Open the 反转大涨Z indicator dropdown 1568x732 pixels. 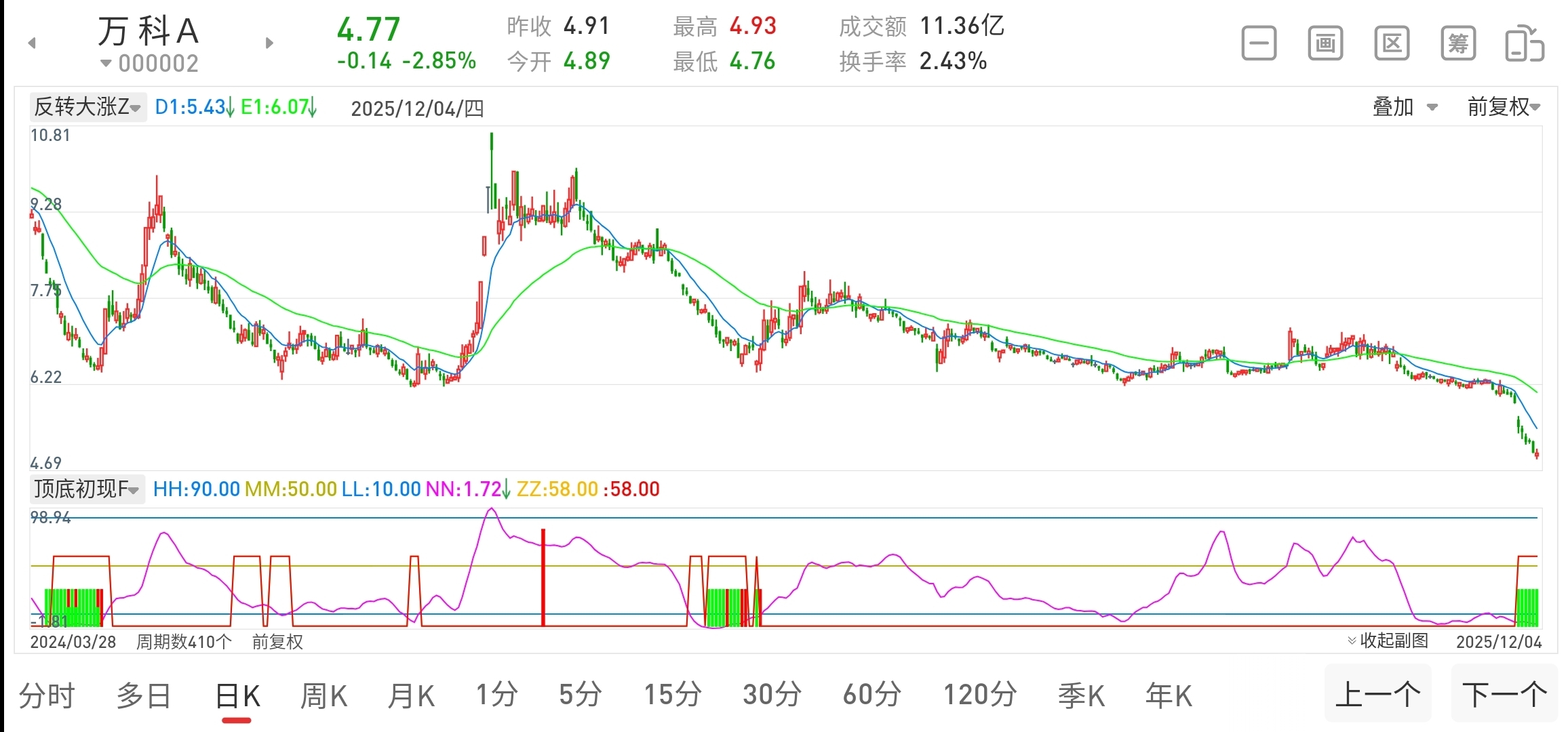pyautogui.click(x=88, y=107)
